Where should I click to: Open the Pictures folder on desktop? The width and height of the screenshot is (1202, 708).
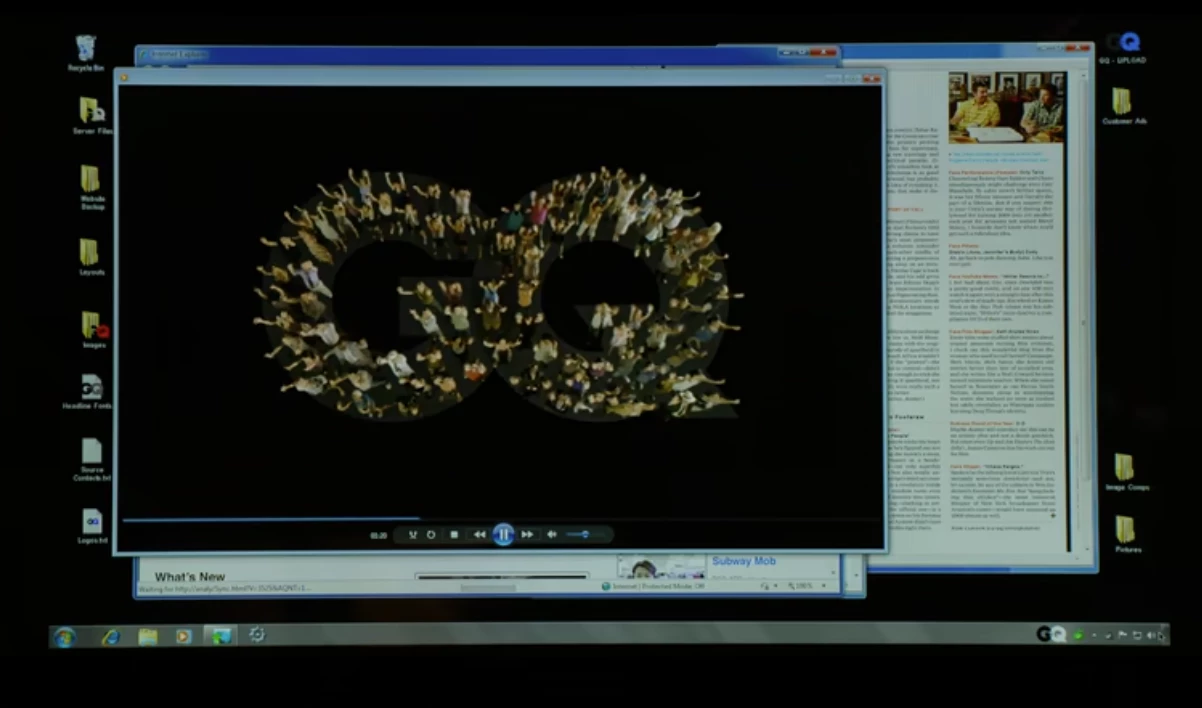click(x=1127, y=534)
